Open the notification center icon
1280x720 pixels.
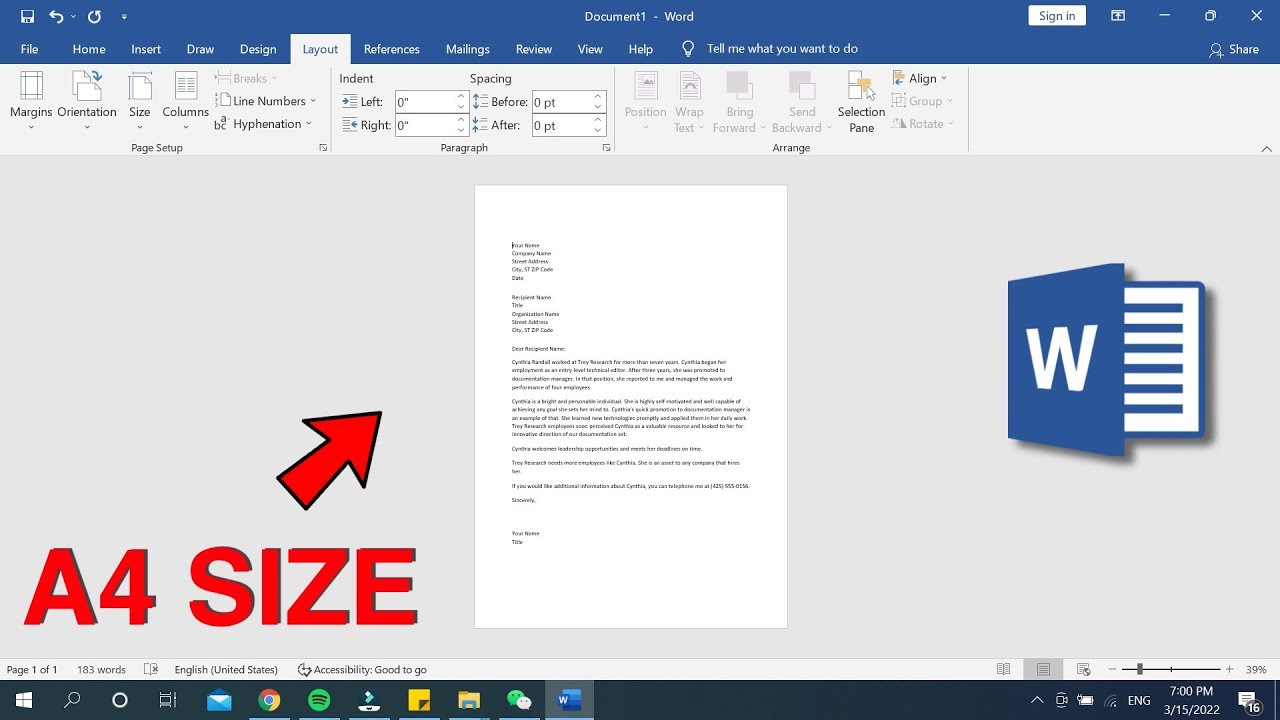1249,701
